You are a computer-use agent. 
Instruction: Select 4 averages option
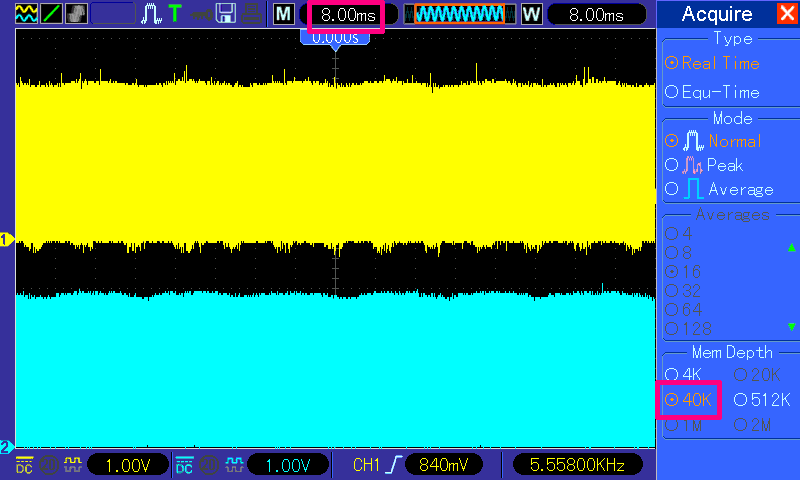pos(679,234)
